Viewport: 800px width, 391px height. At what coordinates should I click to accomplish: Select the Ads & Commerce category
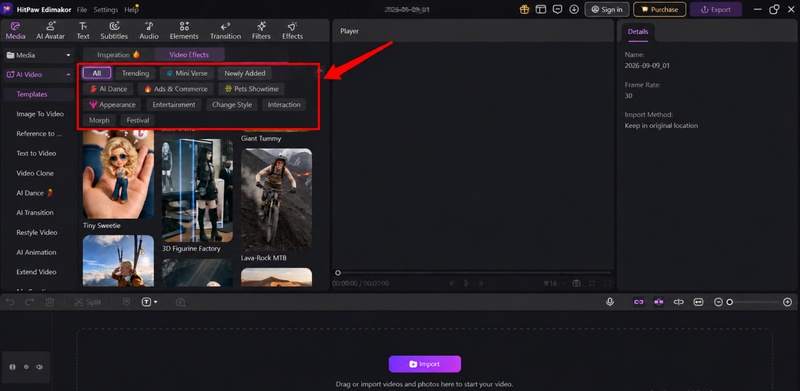pyautogui.click(x=176, y=89)
